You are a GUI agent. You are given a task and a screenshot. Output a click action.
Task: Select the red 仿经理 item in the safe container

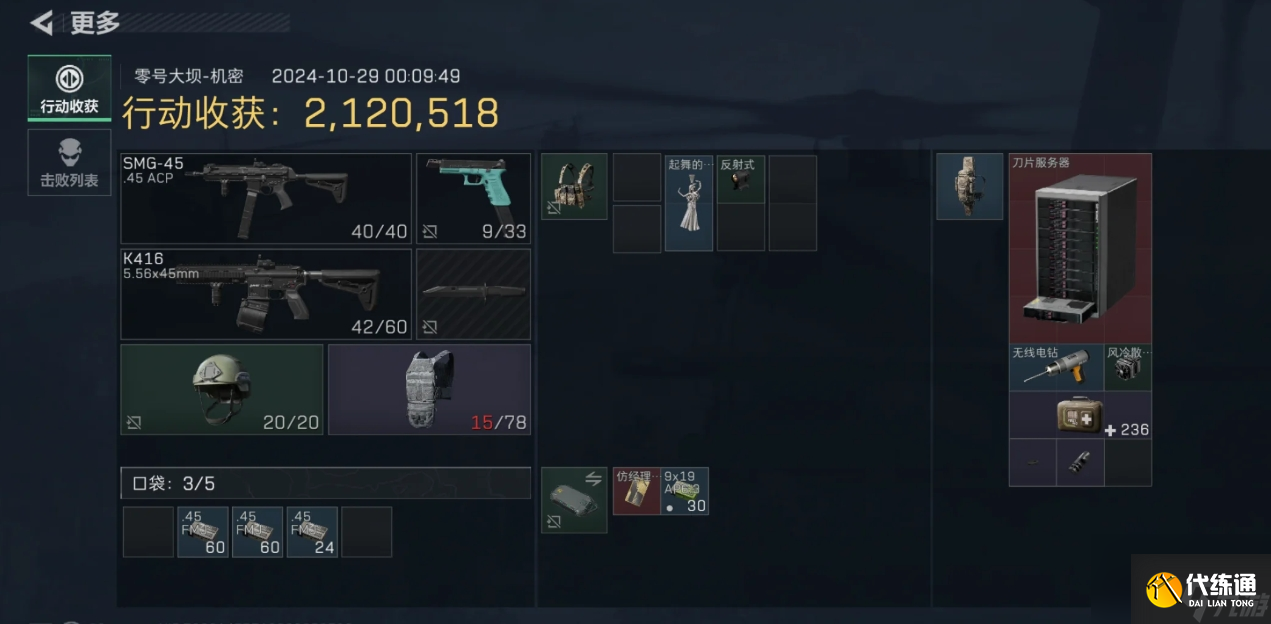[637, 491]
